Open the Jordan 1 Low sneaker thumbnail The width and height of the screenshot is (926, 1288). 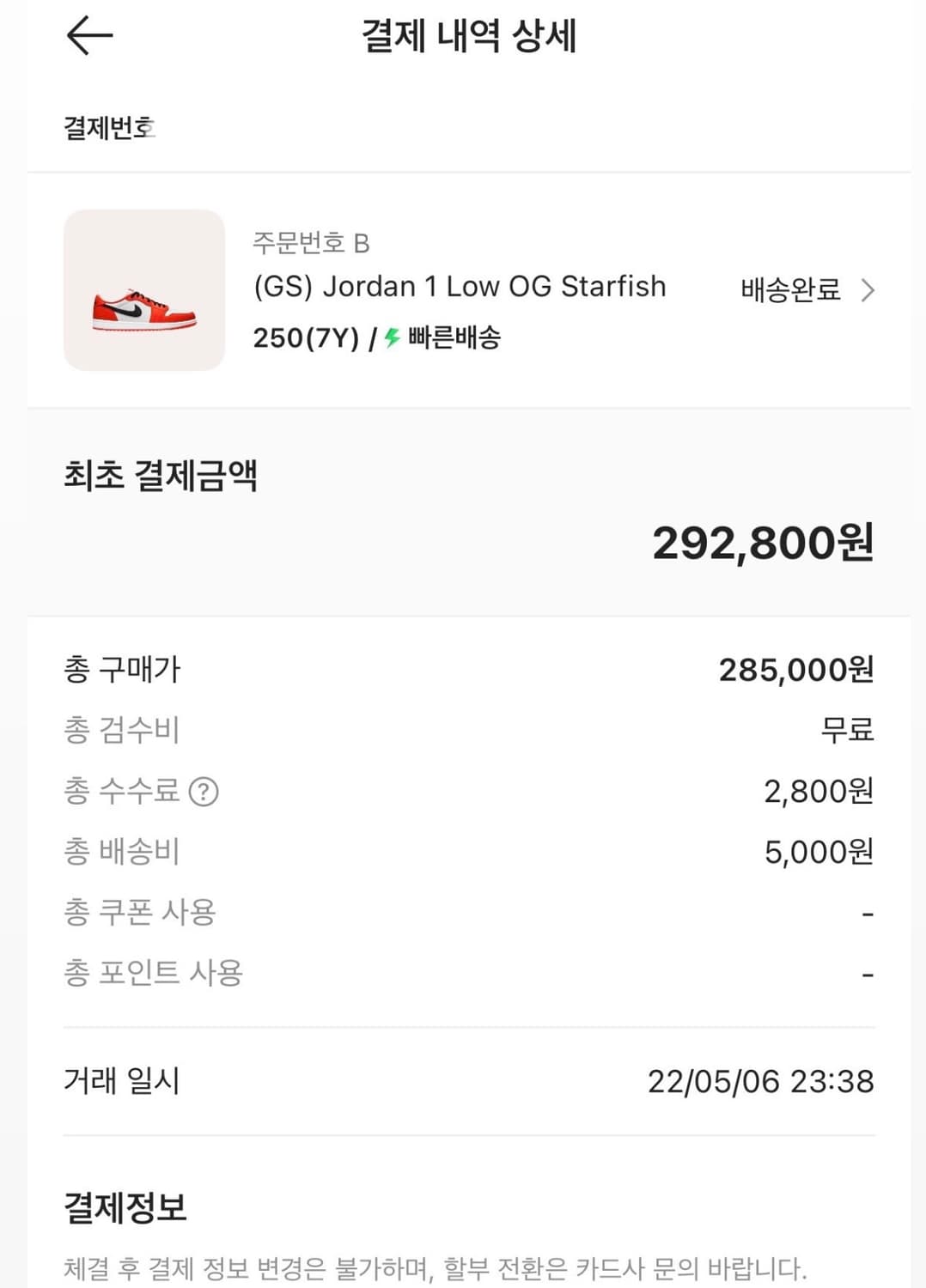tap(144, 290)
